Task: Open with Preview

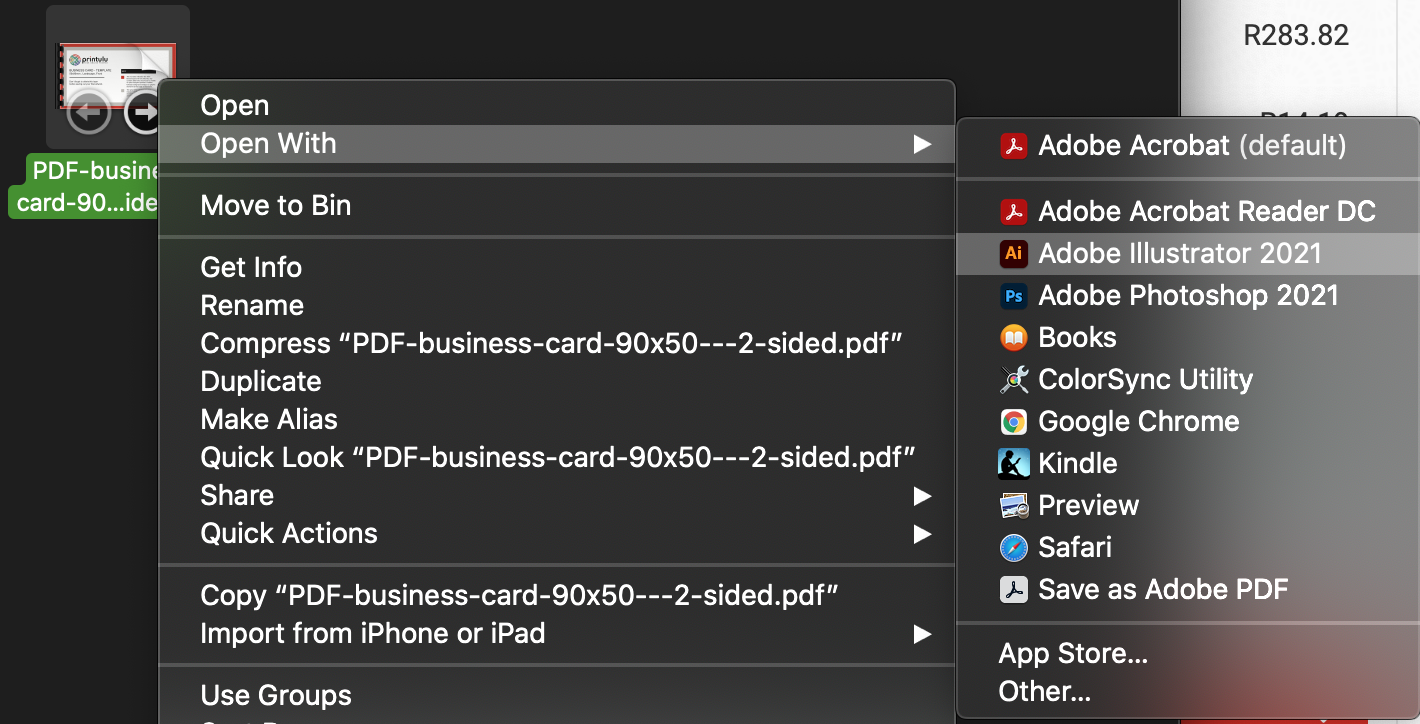Action: tap(1188, 506)
